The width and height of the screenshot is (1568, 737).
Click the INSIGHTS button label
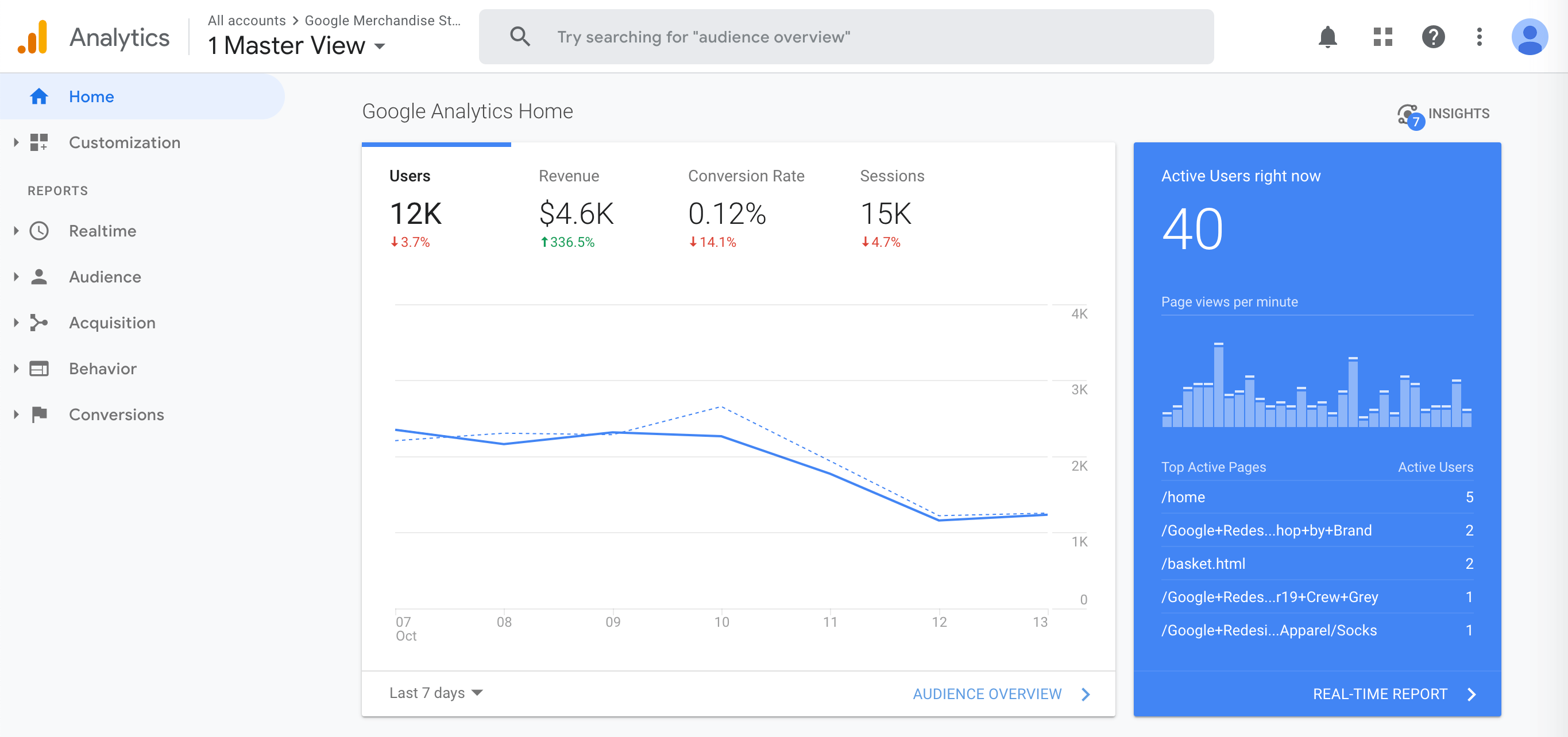point(1458,114)
